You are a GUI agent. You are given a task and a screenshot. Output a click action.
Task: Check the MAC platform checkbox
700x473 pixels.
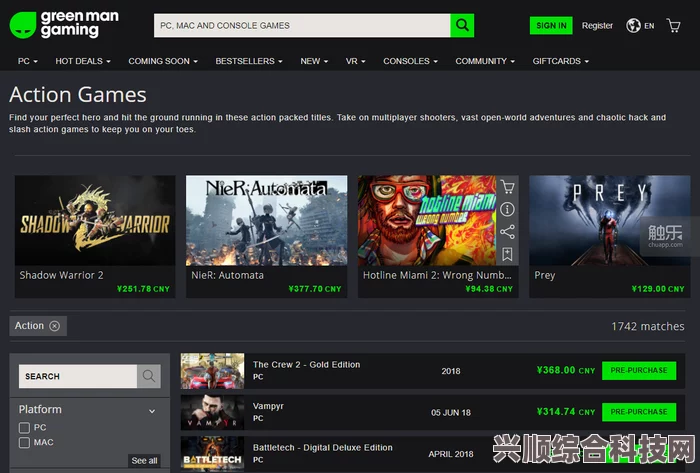(x=25, y=443)
